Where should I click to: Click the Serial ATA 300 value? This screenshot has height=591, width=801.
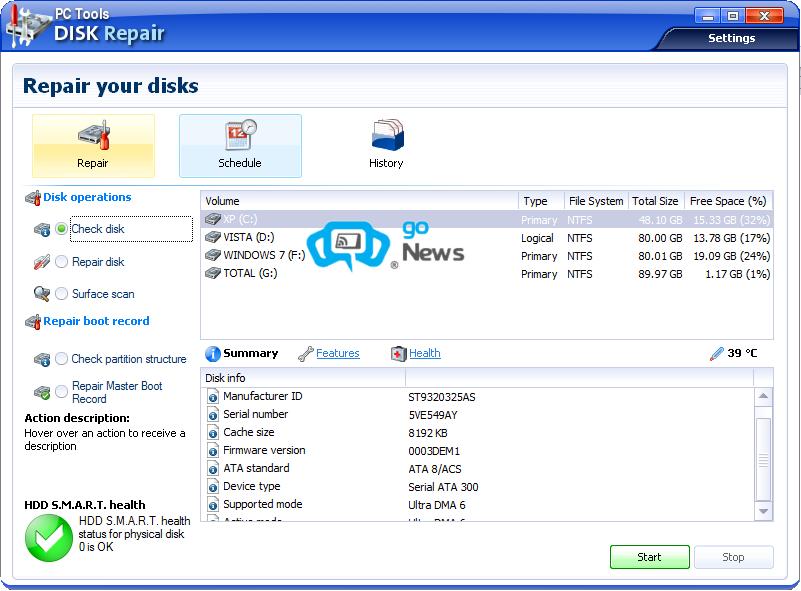click(x=443, y=487)
